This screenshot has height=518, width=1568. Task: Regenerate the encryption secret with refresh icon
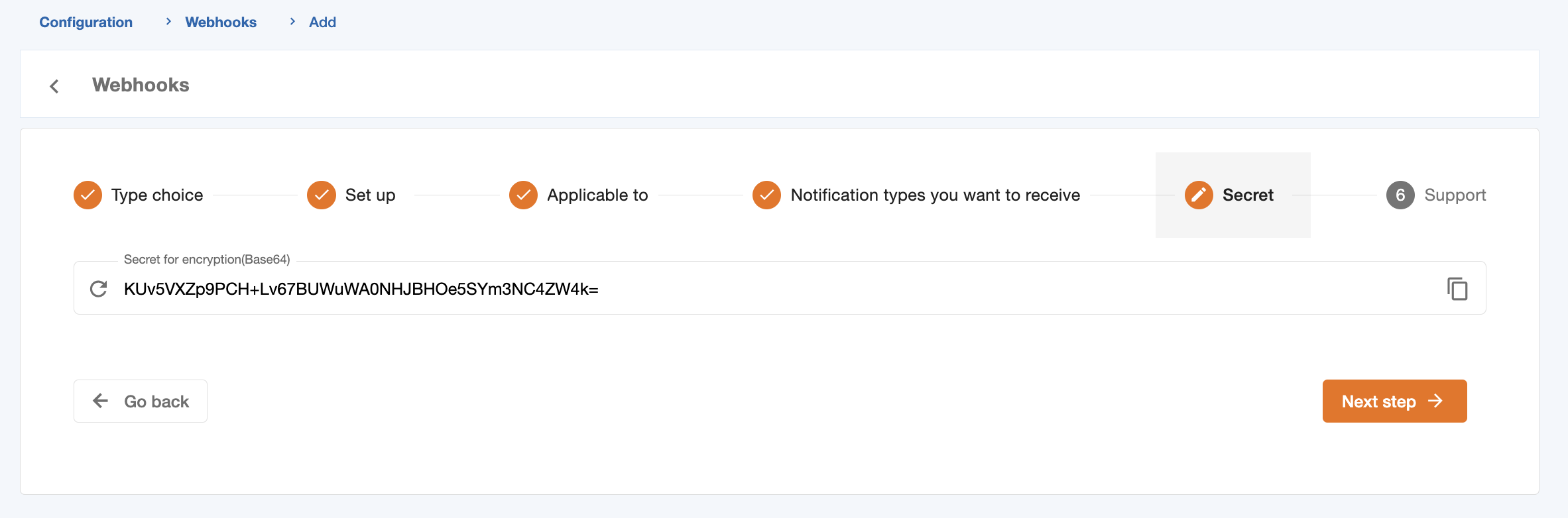pyautogui.click(x=99, y=289)
